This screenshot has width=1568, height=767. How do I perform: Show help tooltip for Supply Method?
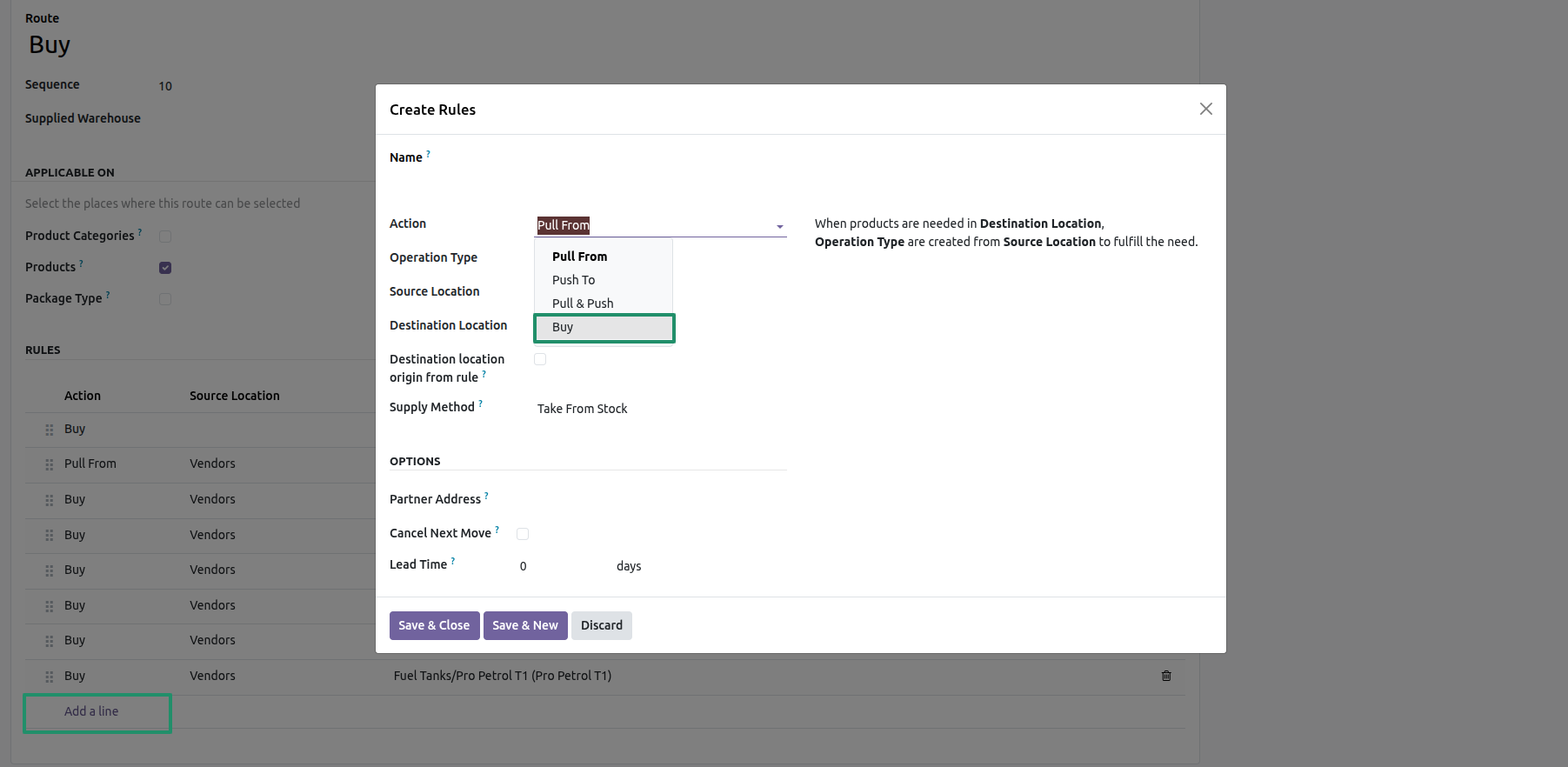(x=480, y=404)
